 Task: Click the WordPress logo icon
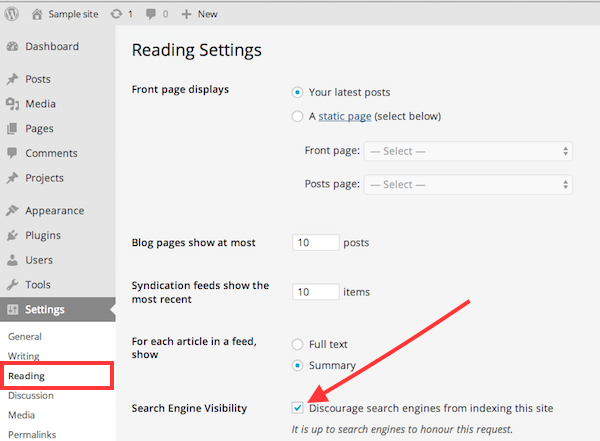pos(12,14)
